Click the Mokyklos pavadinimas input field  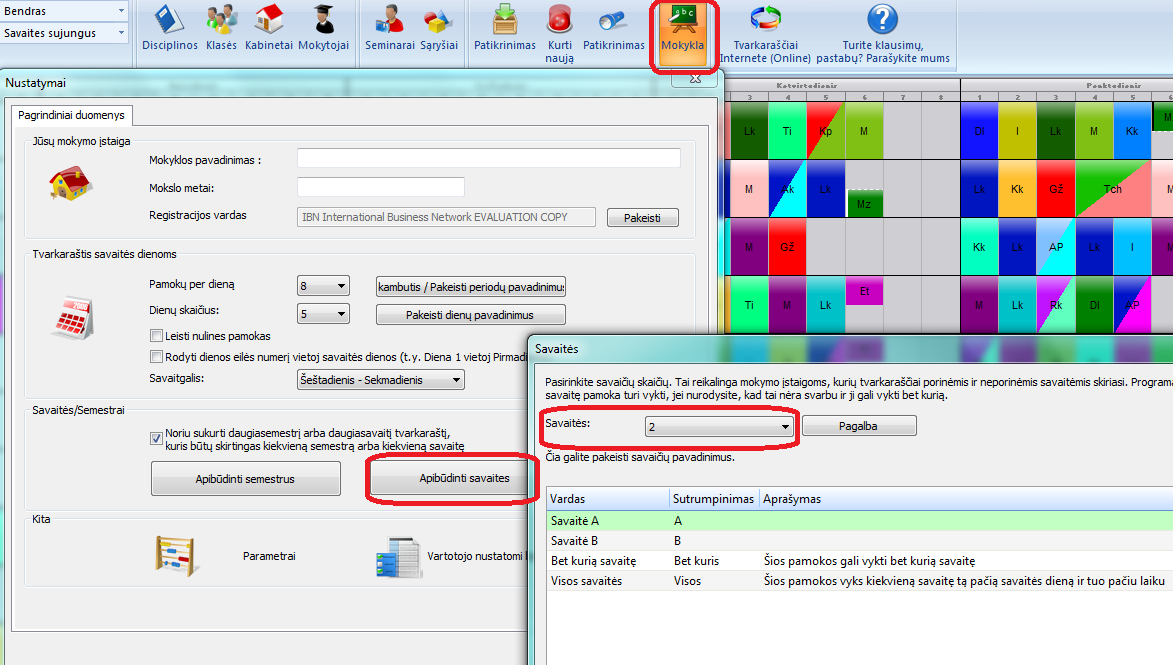click(489, 158)
